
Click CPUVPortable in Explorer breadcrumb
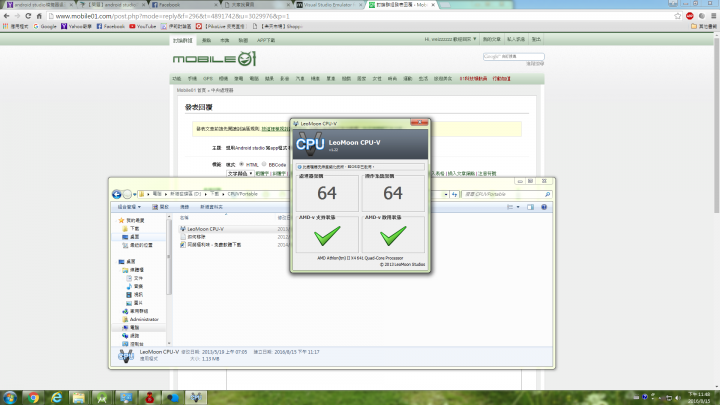click(242, 194)
